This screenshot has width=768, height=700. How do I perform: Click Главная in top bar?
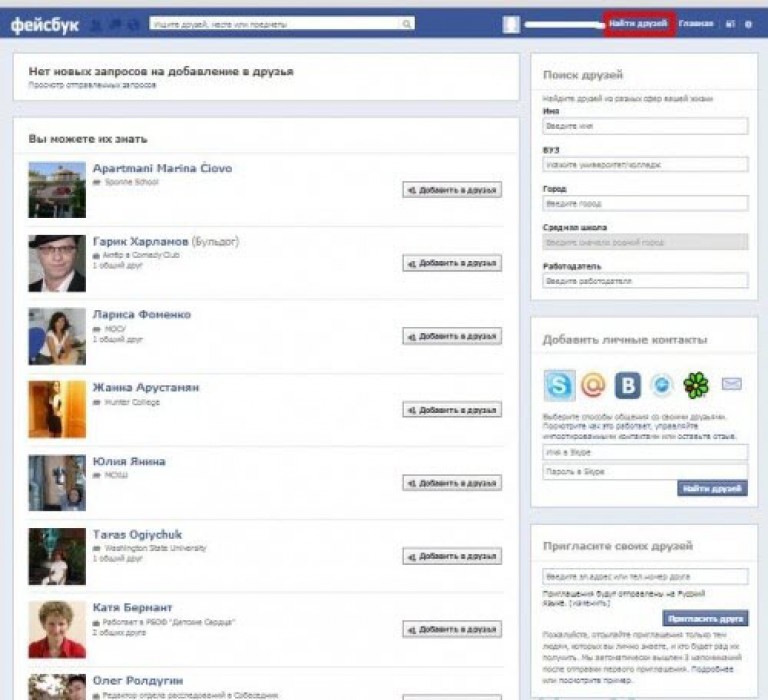(696, 24)
